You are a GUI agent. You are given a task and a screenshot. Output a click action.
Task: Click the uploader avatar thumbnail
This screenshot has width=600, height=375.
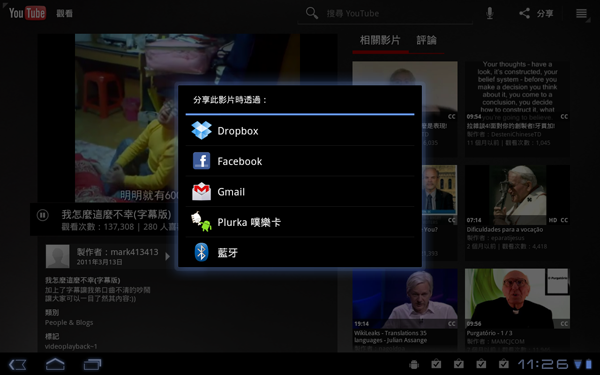click(57, 256)
